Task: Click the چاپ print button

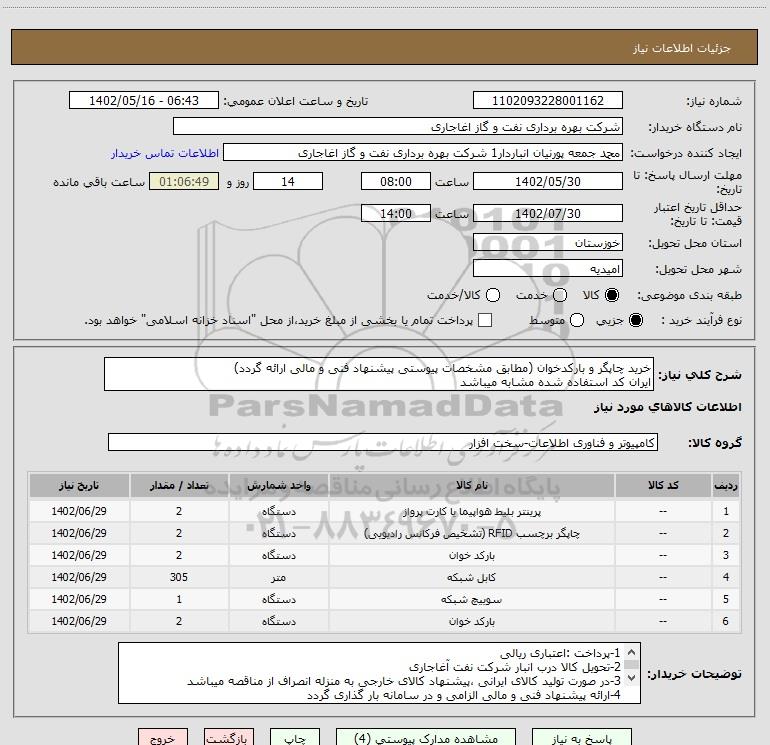Action: click(x=295, y=738)
